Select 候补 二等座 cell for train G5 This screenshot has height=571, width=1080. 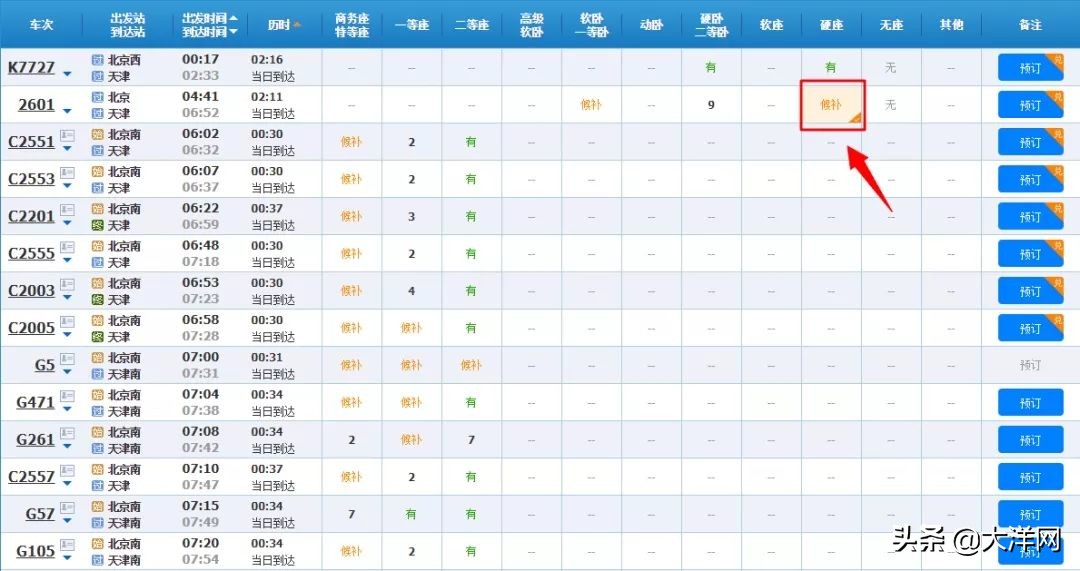471,365
